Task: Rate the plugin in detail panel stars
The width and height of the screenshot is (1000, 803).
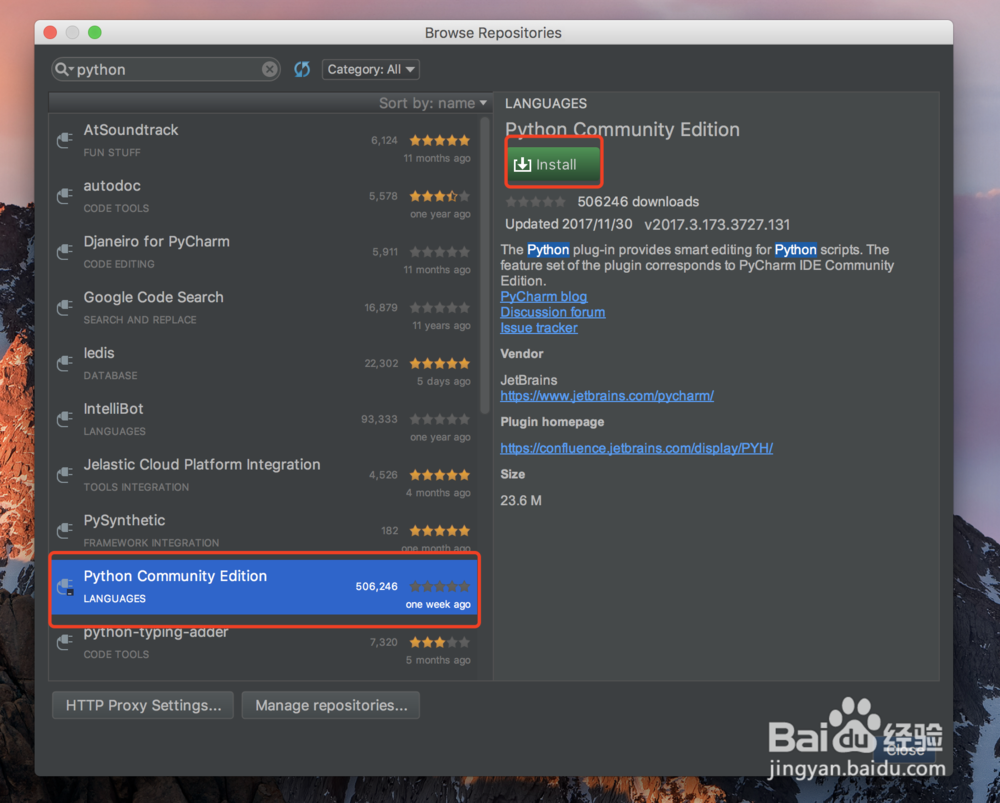Action: click(535, 202)
